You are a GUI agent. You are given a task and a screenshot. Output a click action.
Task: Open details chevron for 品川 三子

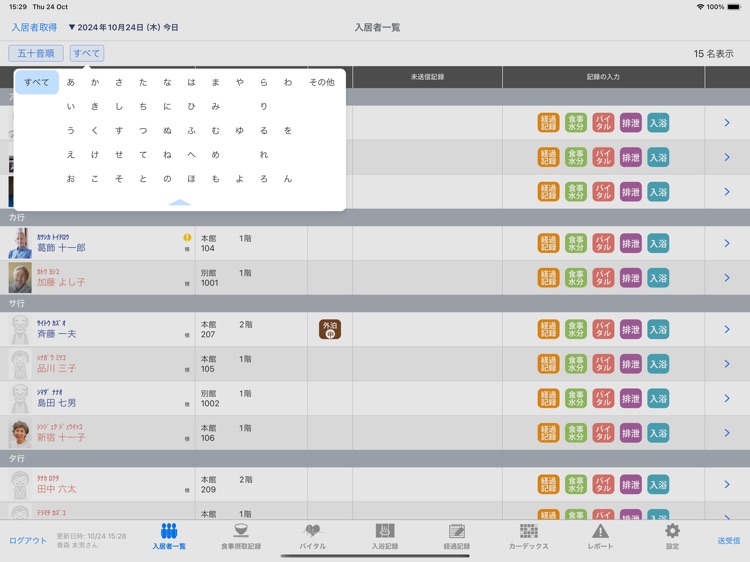click(727, 364)
